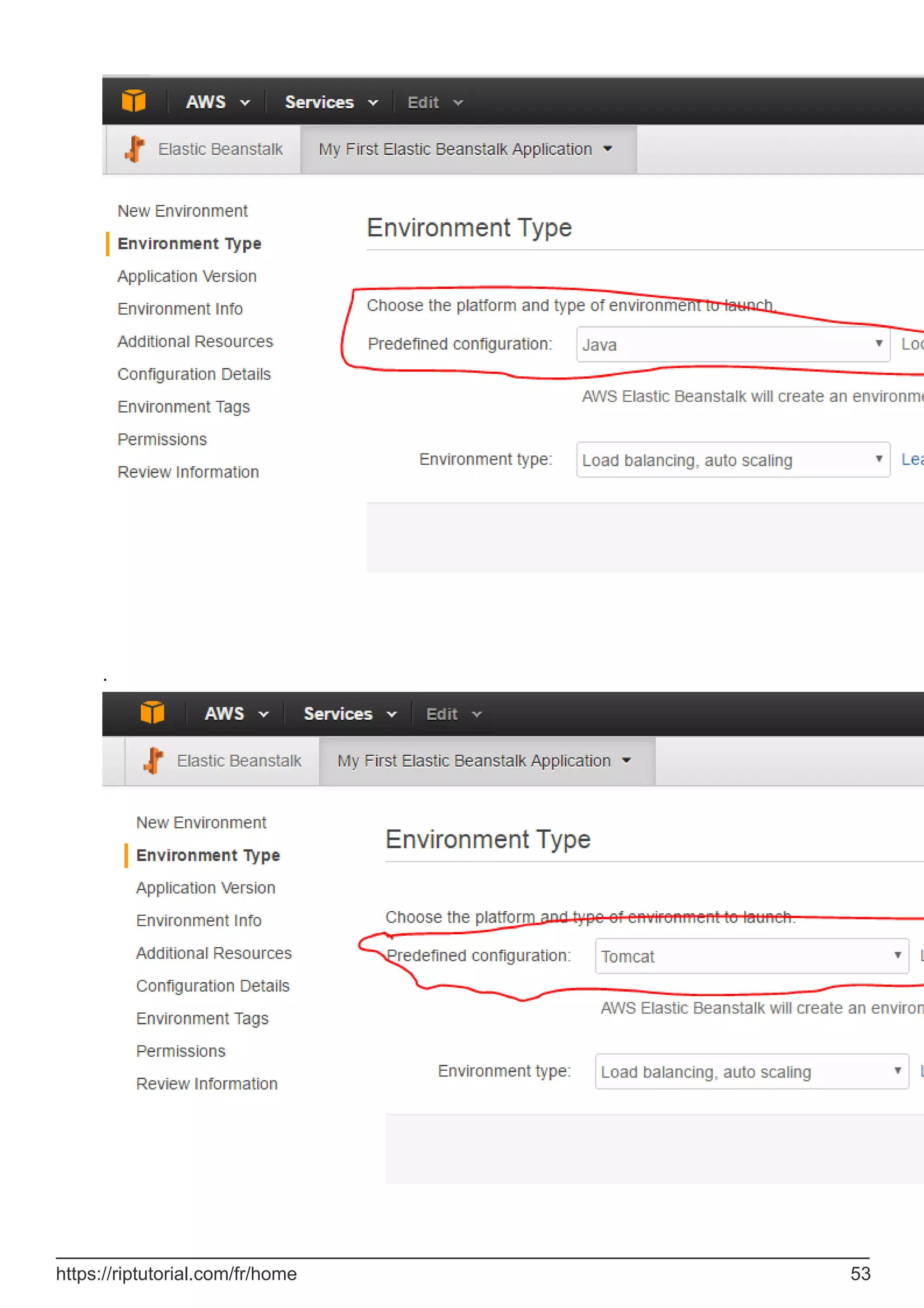The height and width of the screenshot is (1308, 924).
Task: Select New Environment step in bottom sidebar
Action: 202,823
